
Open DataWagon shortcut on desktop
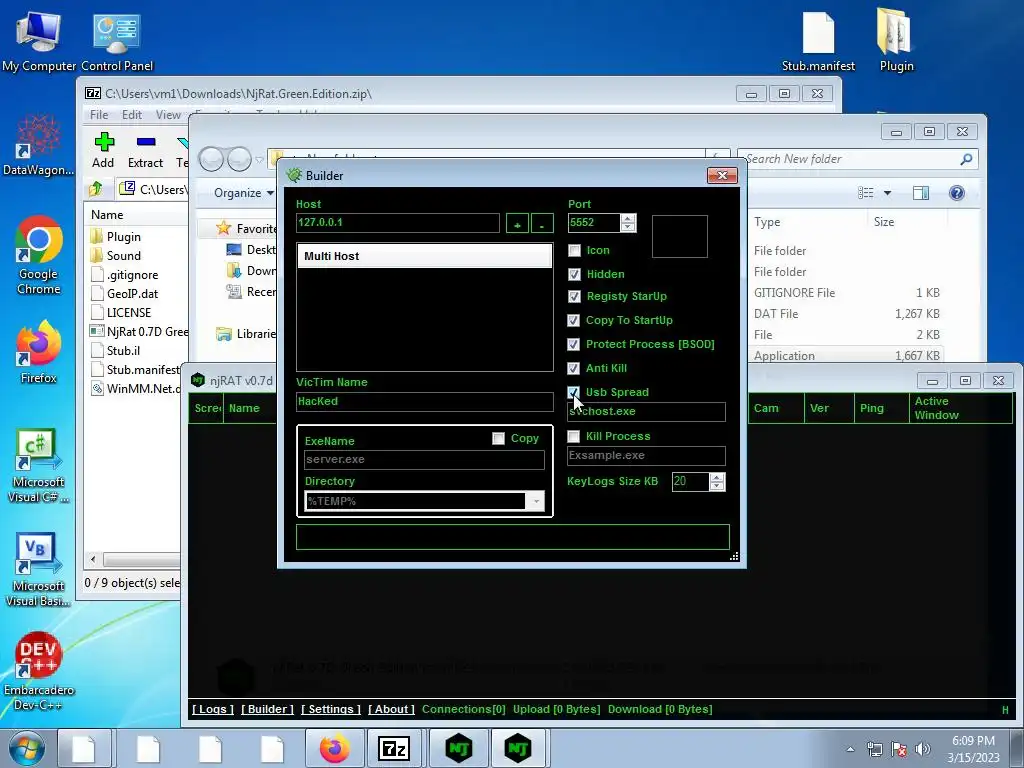[39, 145]
